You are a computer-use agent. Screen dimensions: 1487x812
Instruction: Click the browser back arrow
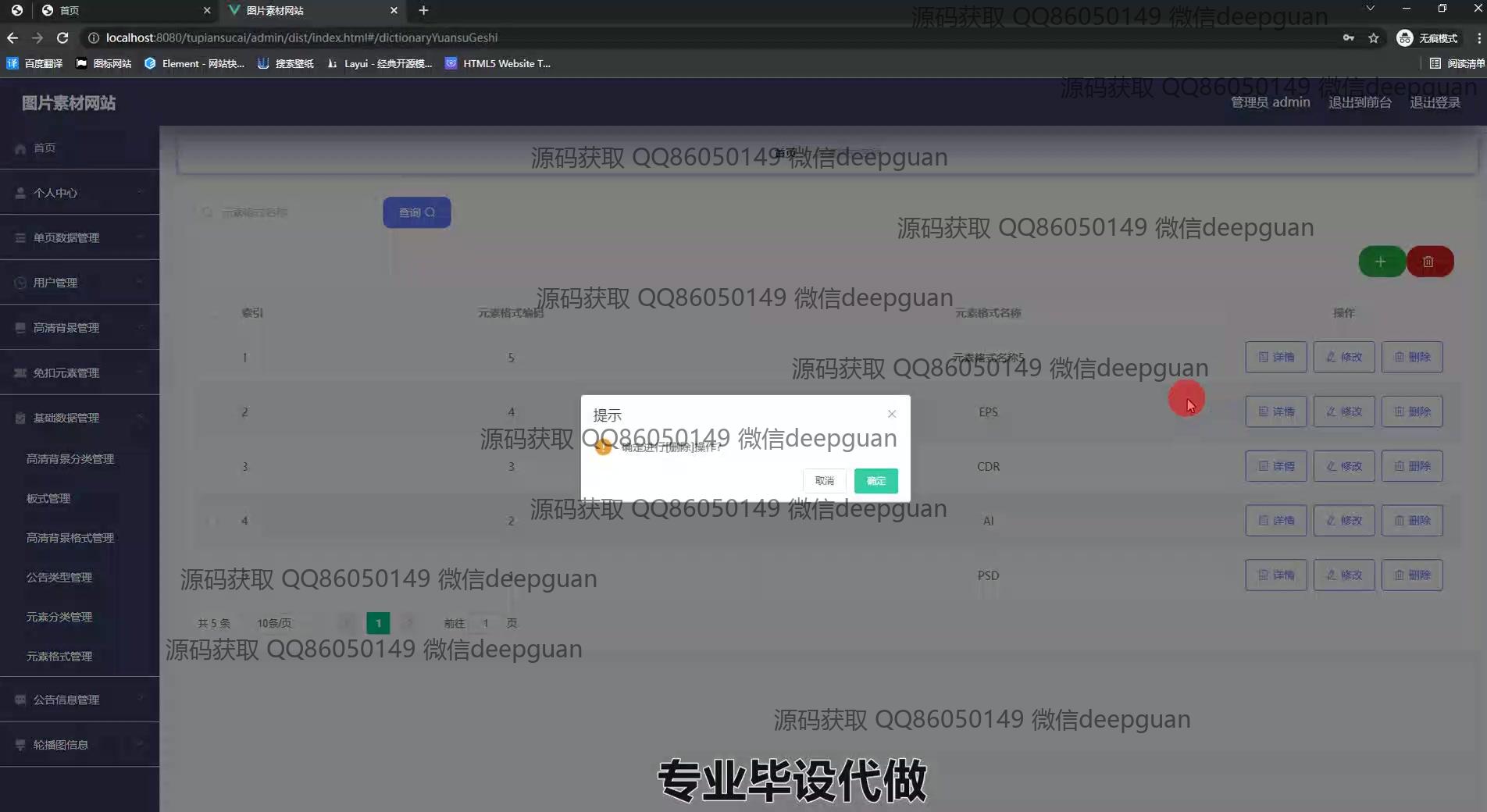[12, 37]
